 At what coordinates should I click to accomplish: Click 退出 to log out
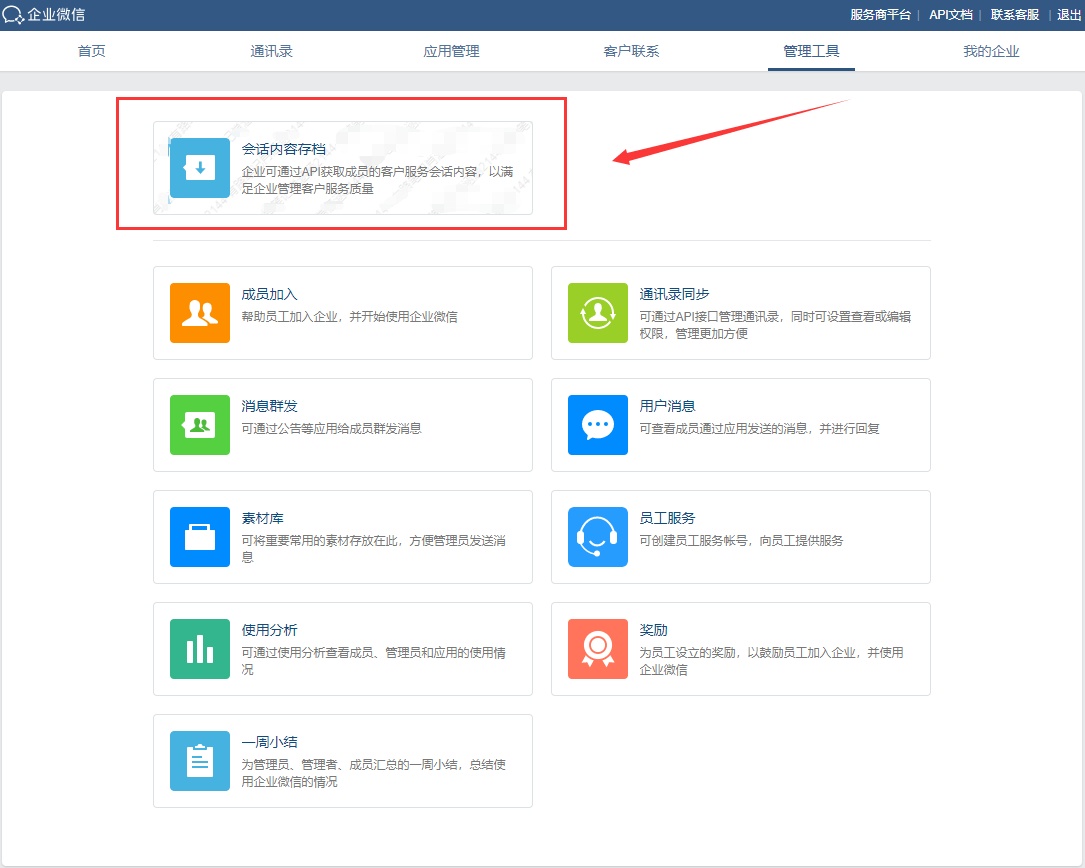coord(1069,14)
